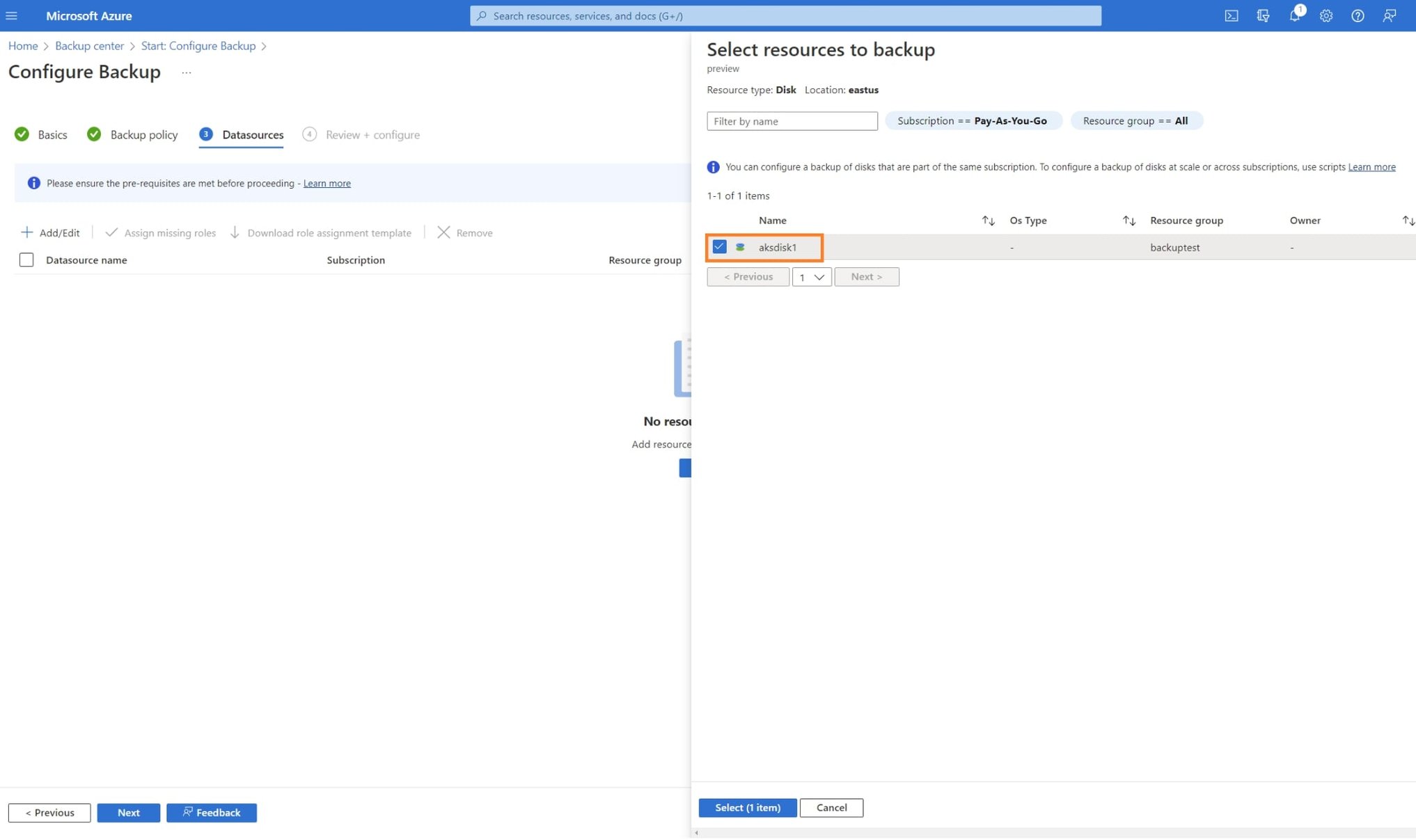1416x840 pixels.
Task: Switch to the Backup policy step
Action: (x=143, y=135)
